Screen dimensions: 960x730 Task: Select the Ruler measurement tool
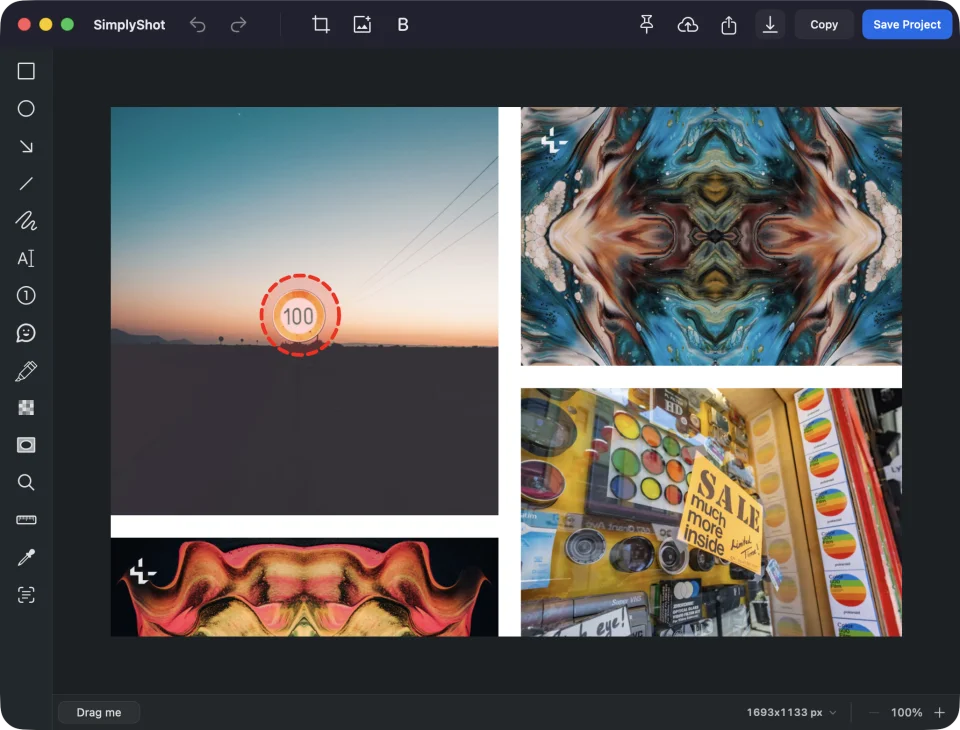[26, 520]
